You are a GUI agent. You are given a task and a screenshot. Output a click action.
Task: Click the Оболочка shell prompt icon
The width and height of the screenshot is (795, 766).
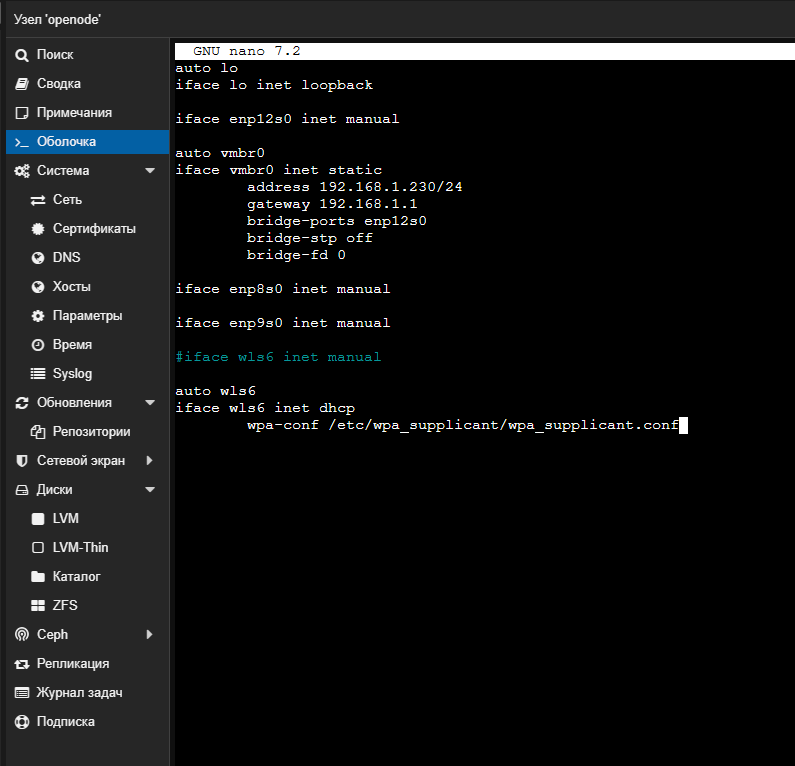pos(22,142)
